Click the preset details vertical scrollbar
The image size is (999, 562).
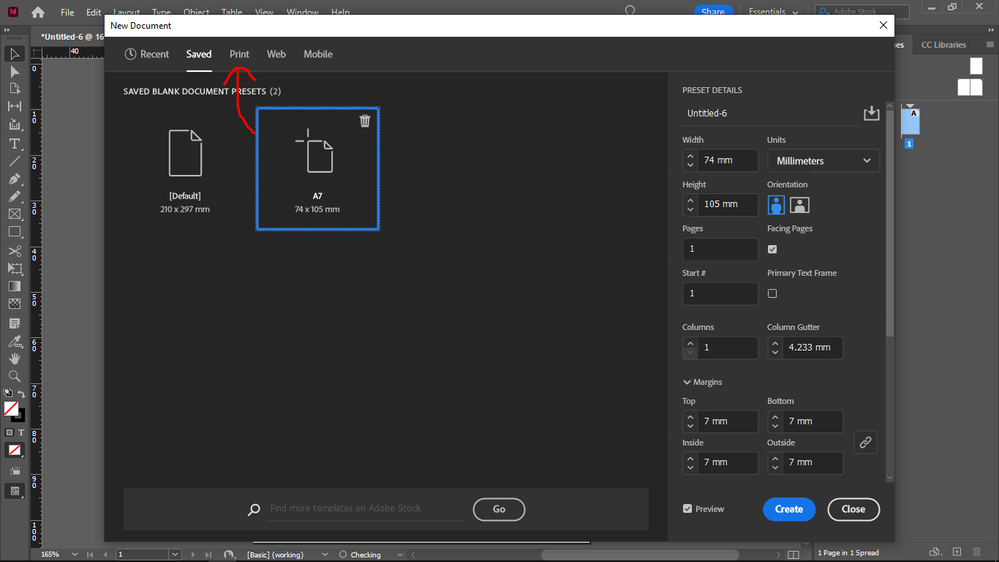click(890, 220)
